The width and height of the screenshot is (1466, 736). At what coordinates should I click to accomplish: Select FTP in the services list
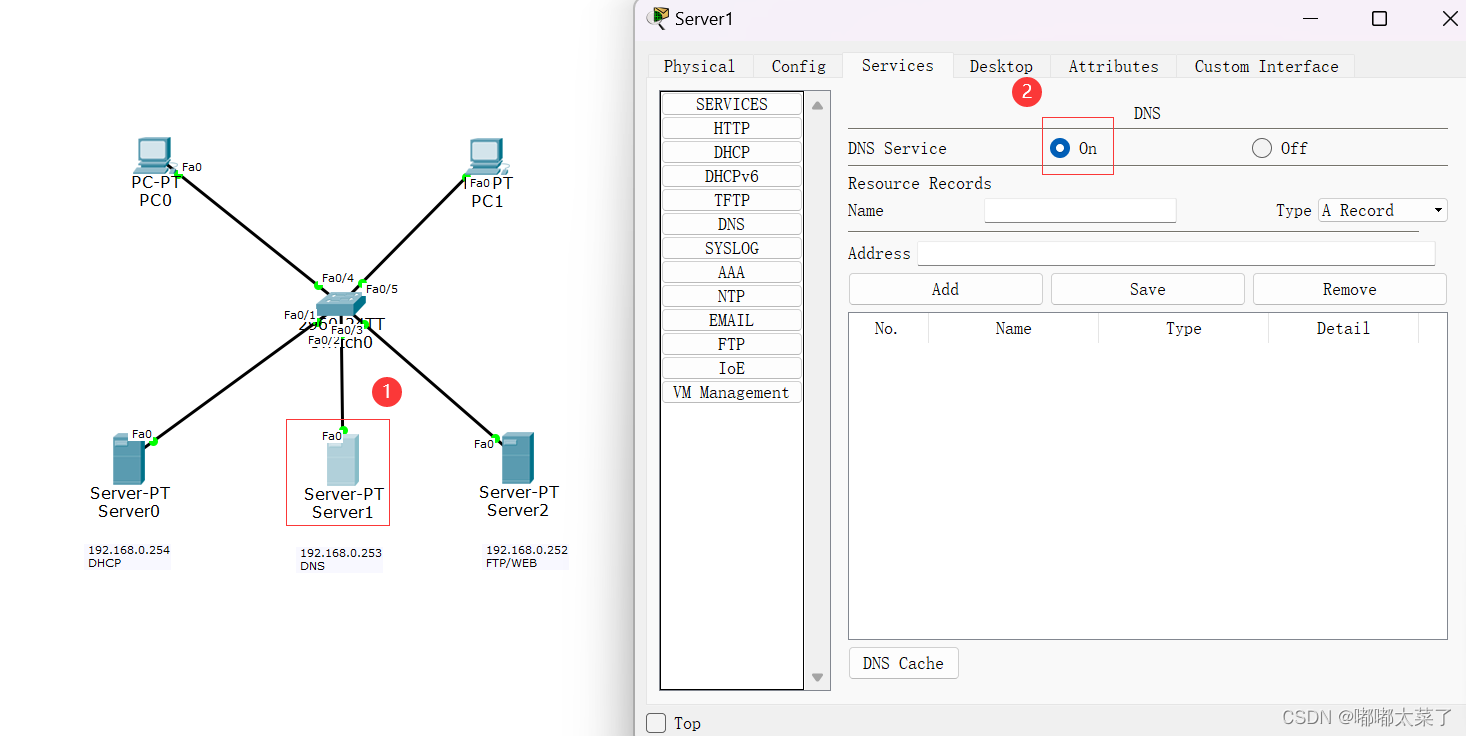pyautogui.click(x=731, y=344)
